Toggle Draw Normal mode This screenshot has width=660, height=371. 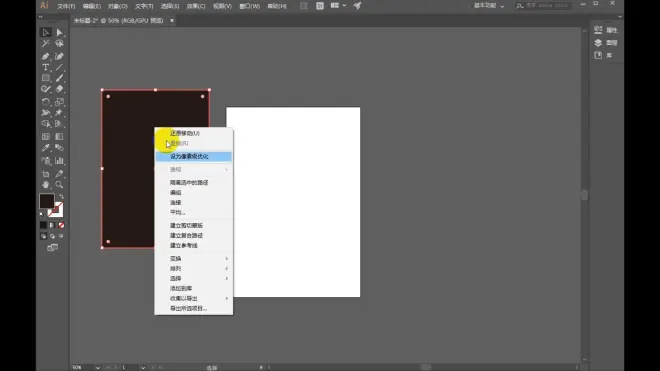pyautogui.click(x=43, y=236)
